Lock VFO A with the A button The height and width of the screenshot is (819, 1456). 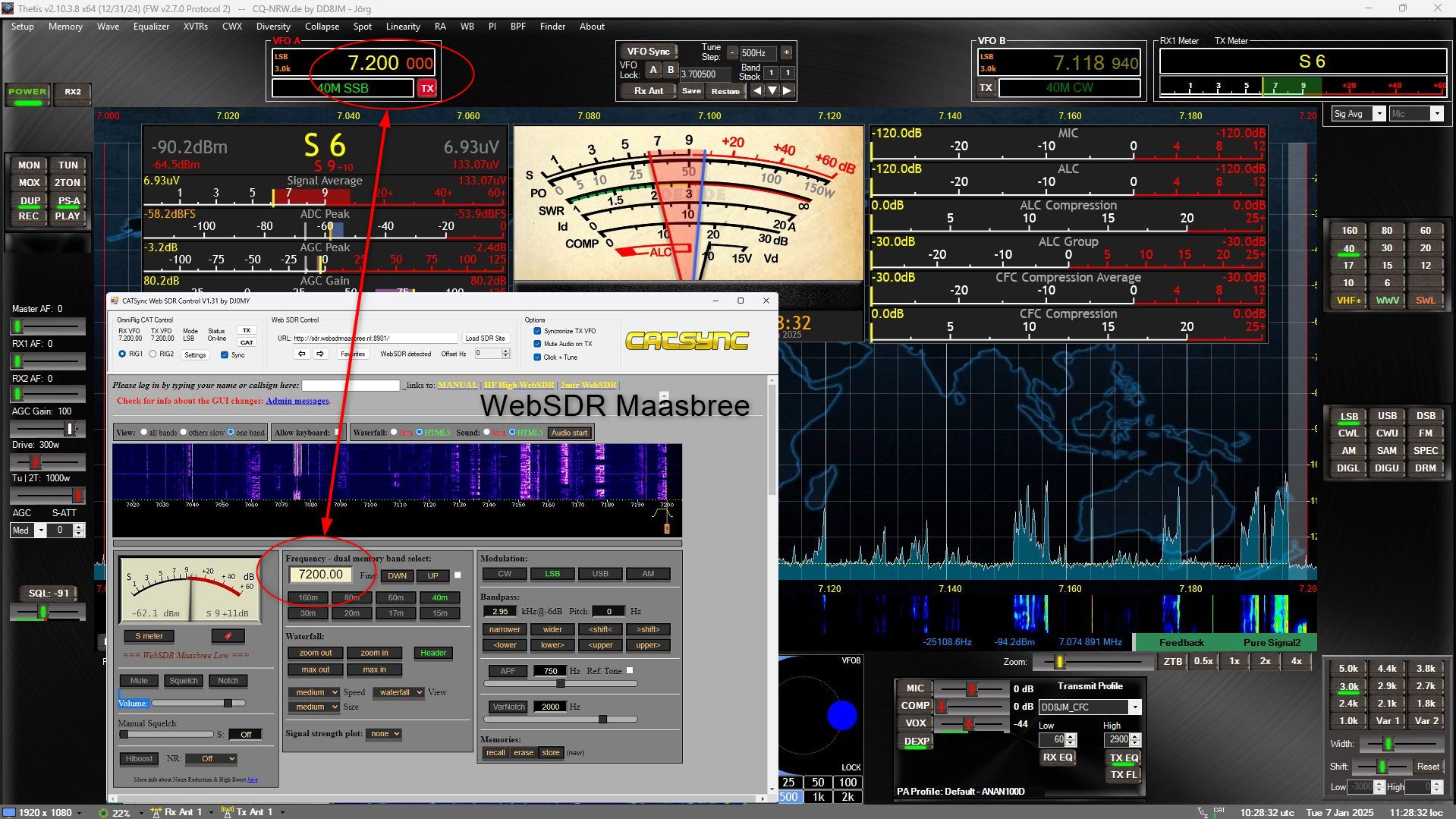[x=653, y=70]
